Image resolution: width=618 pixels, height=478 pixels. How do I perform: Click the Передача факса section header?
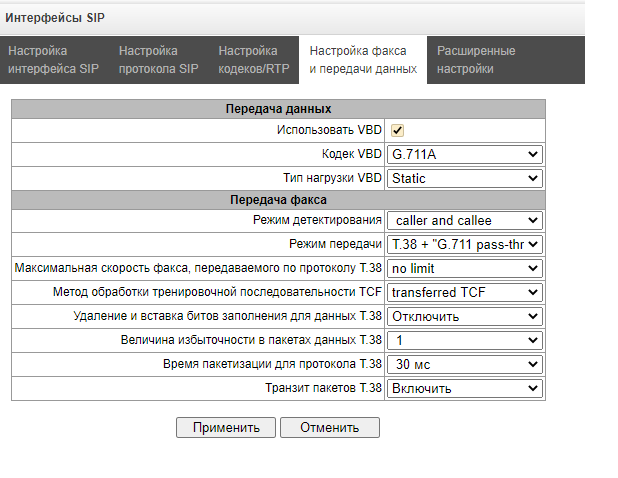click(278, 200)
